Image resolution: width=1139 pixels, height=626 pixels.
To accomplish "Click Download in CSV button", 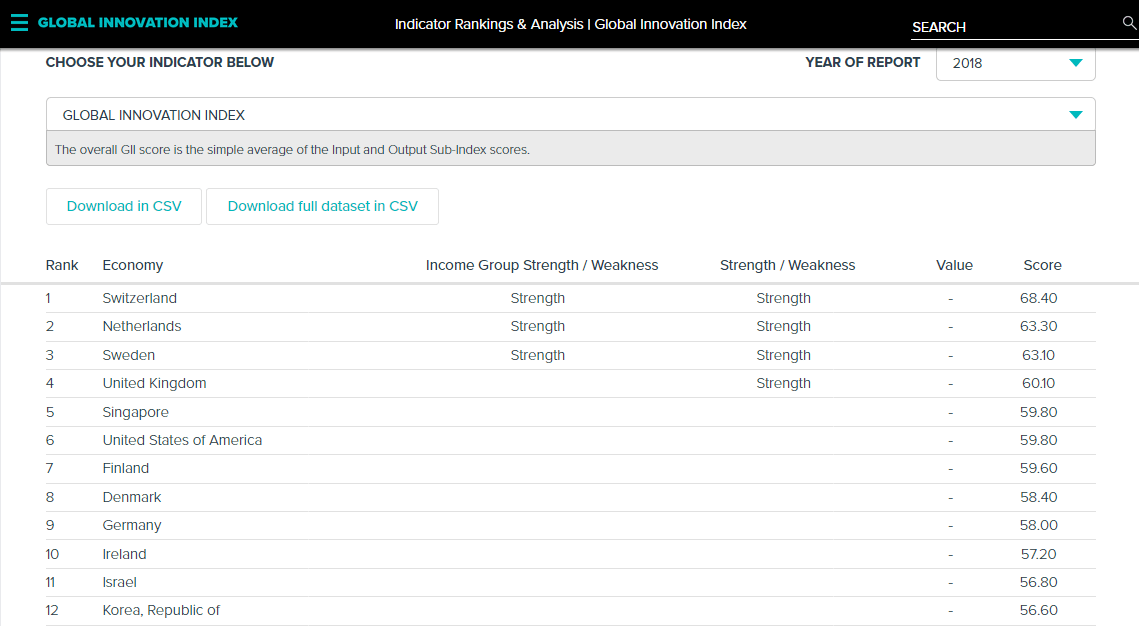I will coord(124,206).
